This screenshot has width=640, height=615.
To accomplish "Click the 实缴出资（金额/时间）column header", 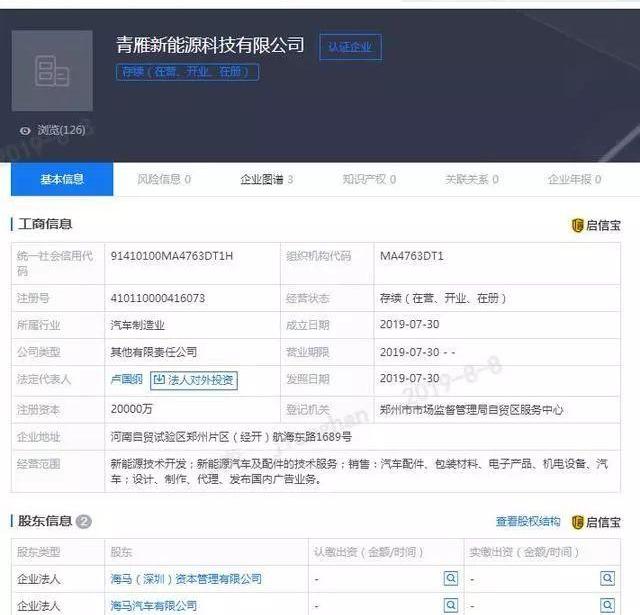I will coord(524,552).
